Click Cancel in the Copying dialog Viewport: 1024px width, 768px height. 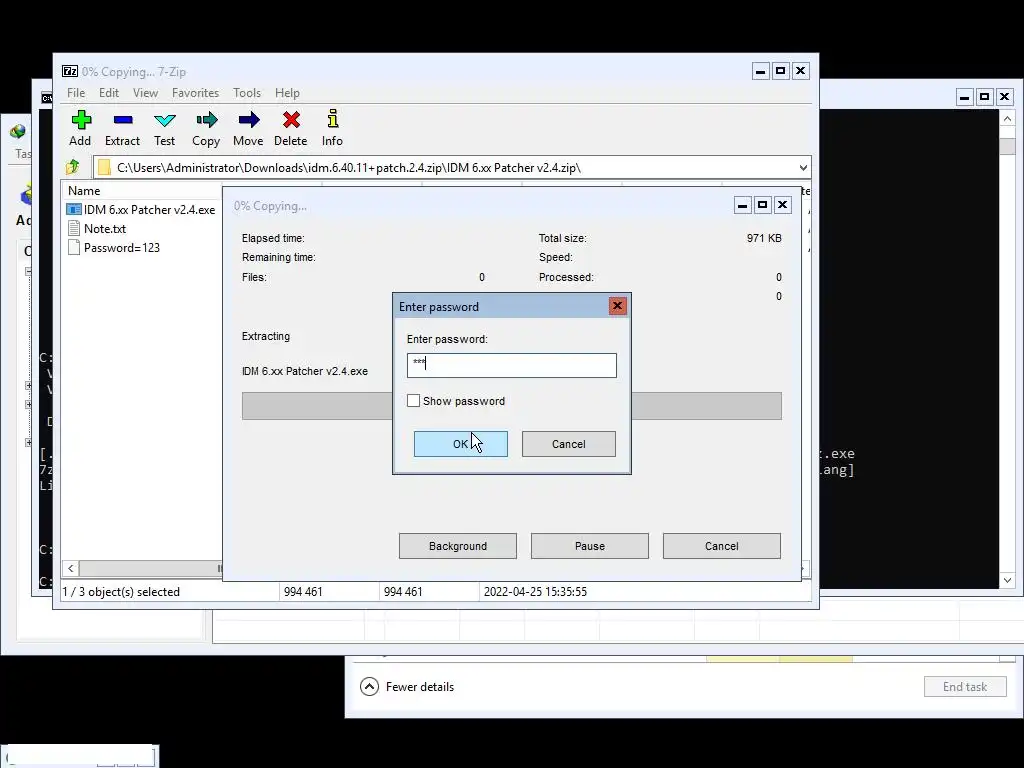point(722,546)
